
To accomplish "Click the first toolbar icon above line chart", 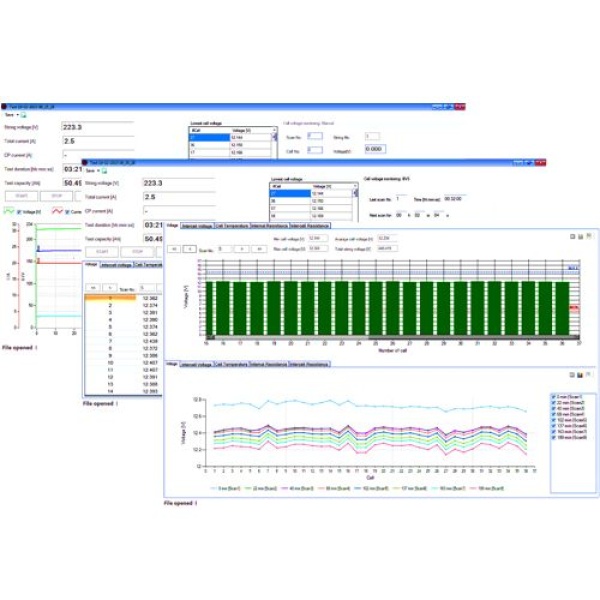I will [x=572, y=373].
